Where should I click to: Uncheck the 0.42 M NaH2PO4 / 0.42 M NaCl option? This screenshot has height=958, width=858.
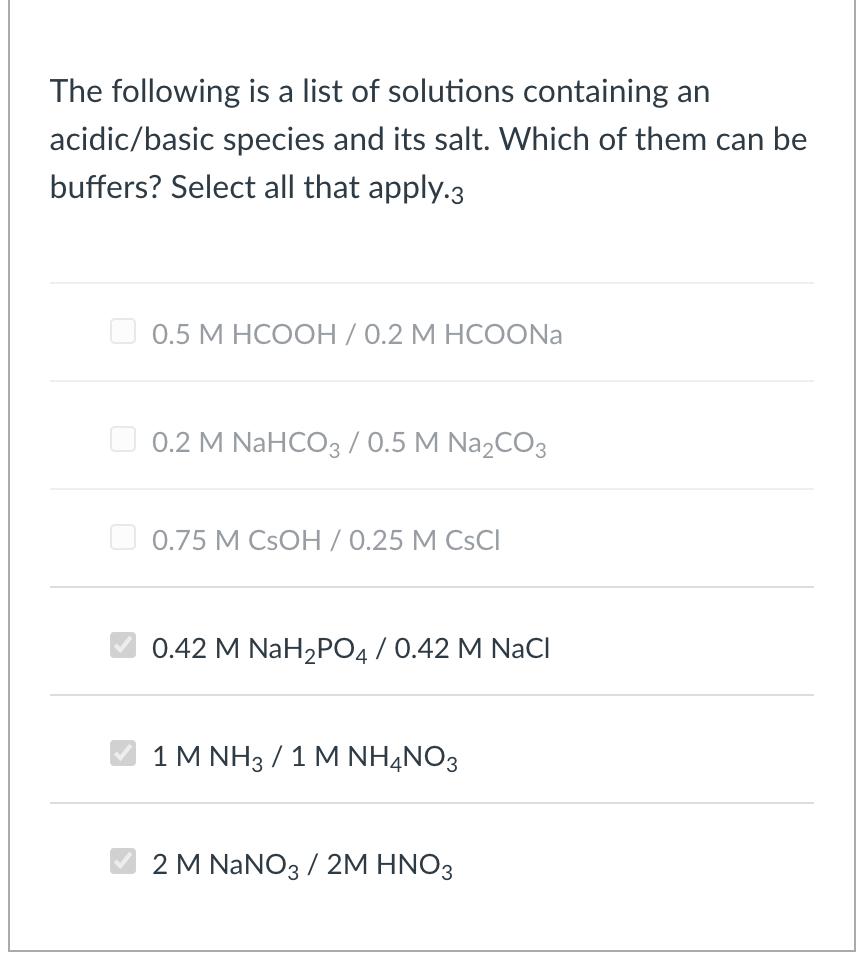pyautogui.click(x=122, y=646)
